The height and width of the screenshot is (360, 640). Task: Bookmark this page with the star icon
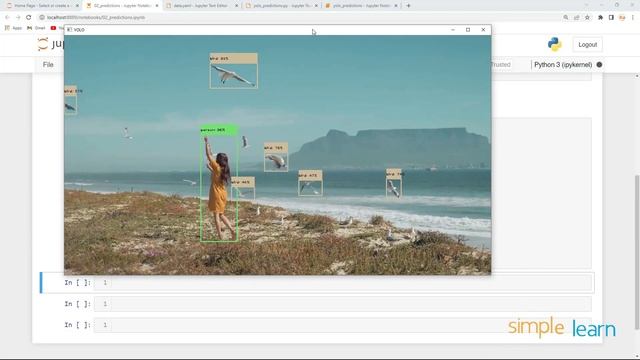click(x=587, y=18)
